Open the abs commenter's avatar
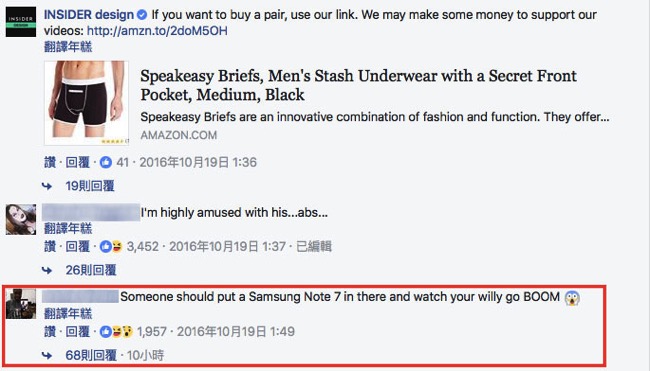 click(x=21, y=219)
